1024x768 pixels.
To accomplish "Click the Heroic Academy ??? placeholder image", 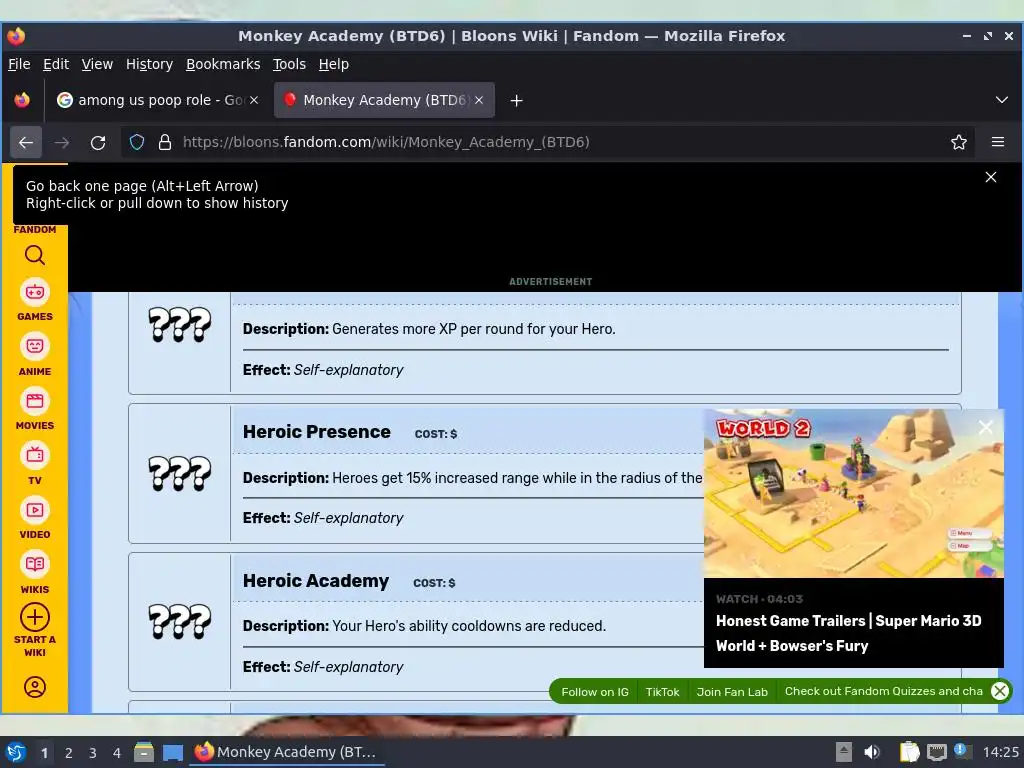I will [180, 621].
